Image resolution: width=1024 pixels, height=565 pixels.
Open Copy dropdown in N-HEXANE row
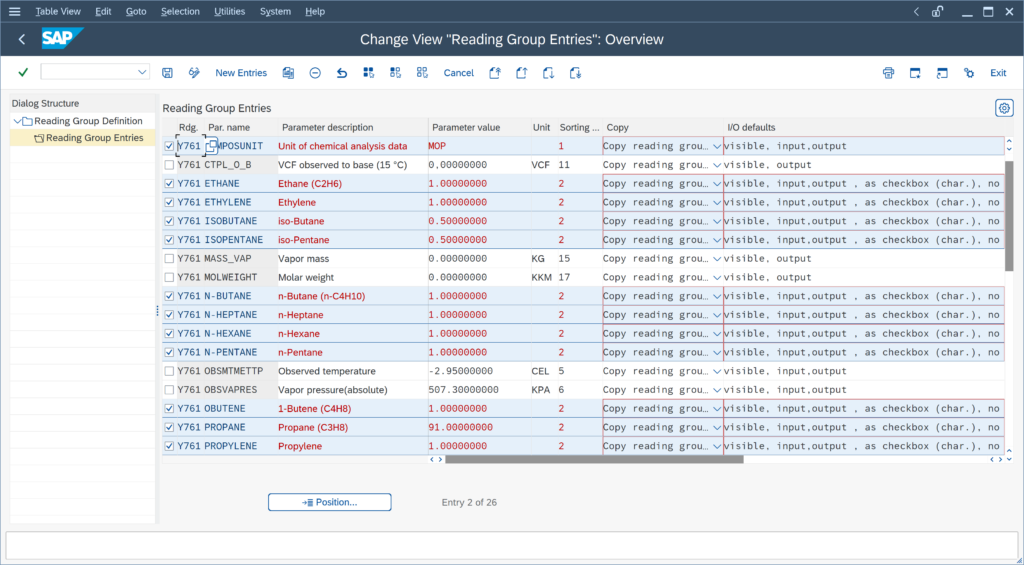(716, 334)
